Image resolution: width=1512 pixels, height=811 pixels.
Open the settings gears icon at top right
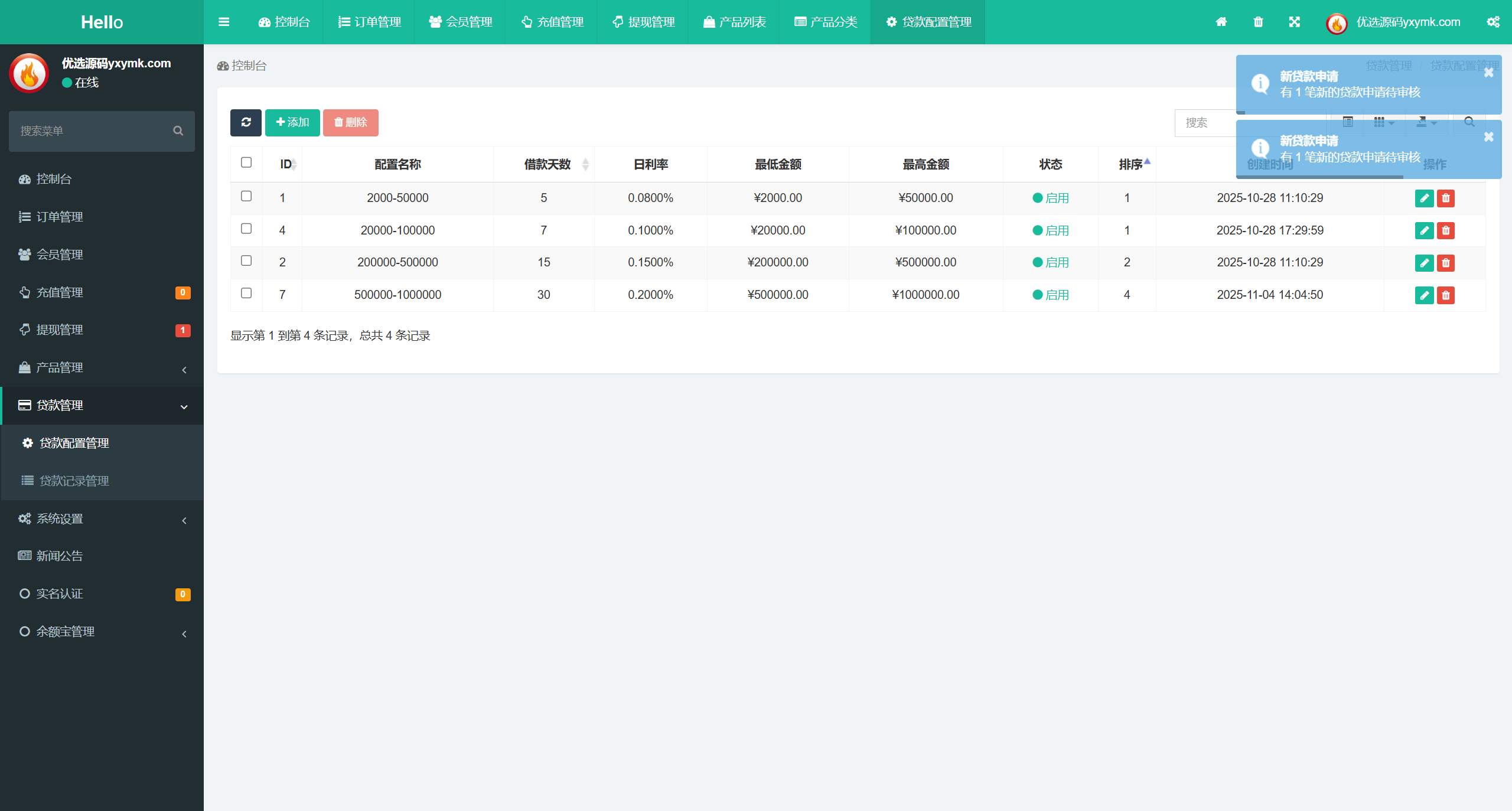1493,22
